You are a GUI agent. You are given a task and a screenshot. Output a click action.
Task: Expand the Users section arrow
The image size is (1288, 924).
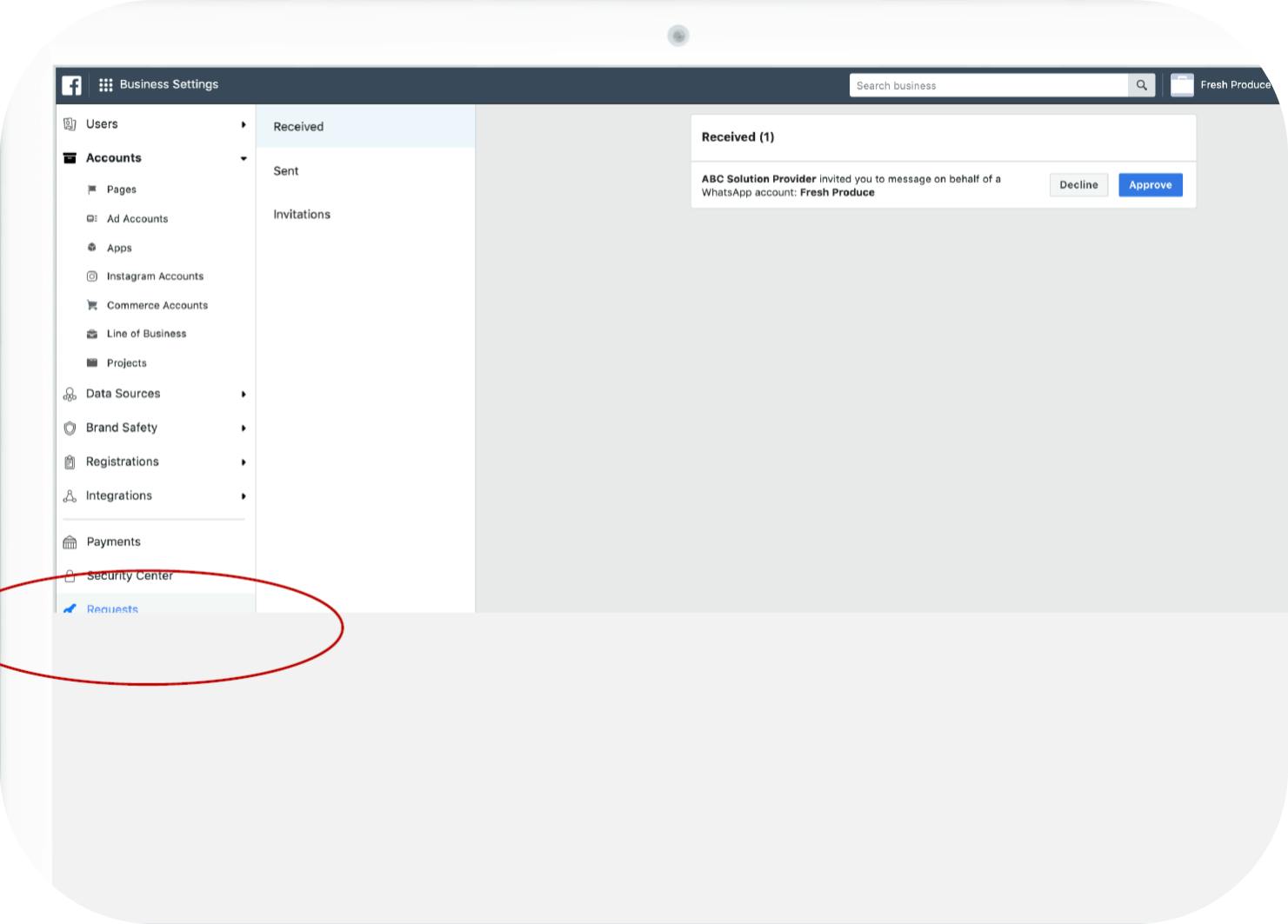tap(244, 124)
